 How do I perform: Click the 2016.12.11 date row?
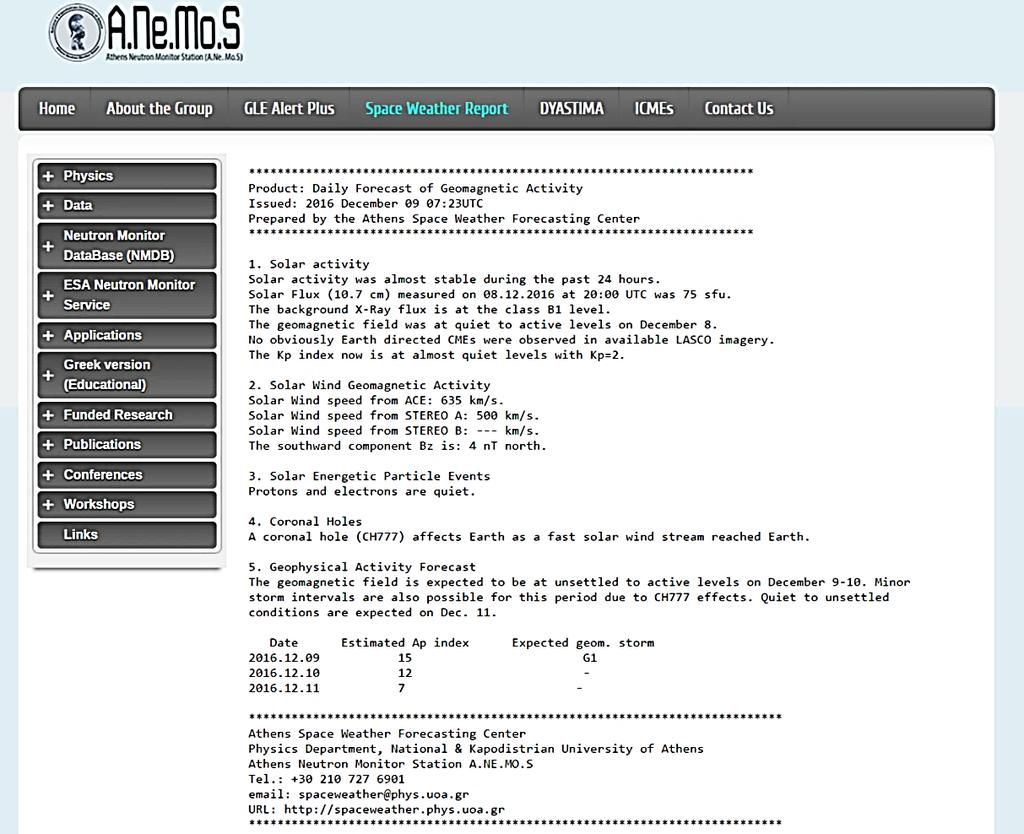click(x=284, y=688)
